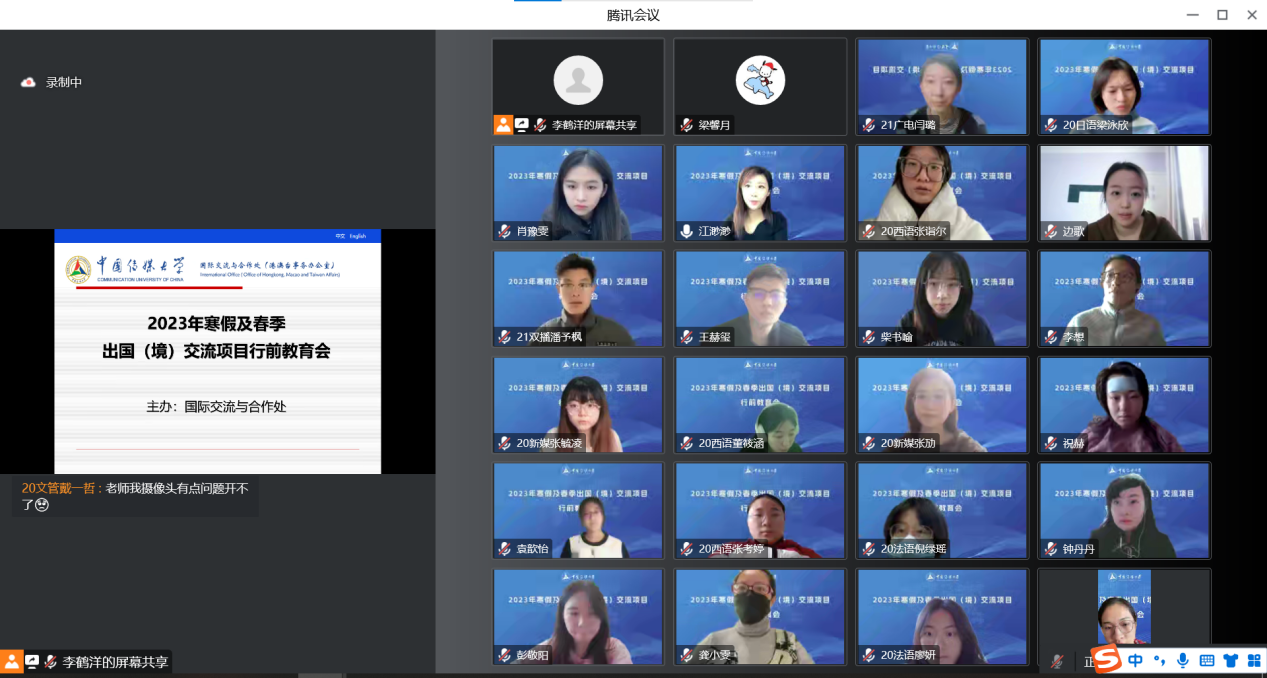
Task: Click the Sogou input method S logo
Action: (1106, 660)
